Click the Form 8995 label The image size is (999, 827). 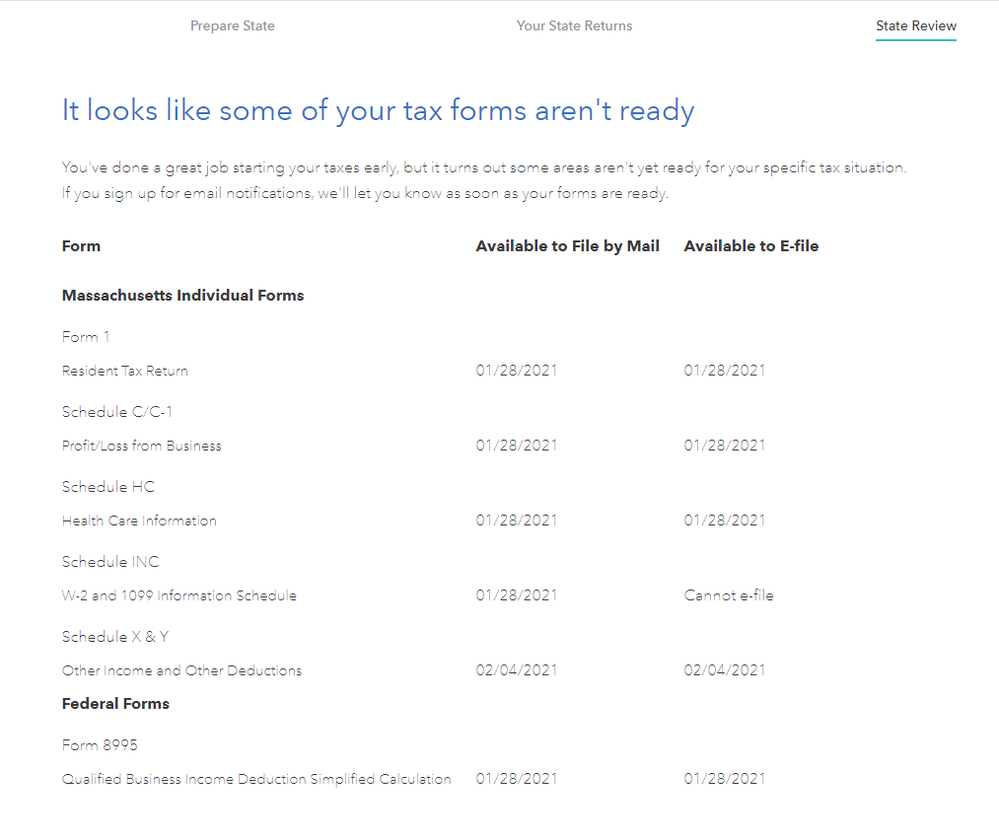click(x=99, y=745)
